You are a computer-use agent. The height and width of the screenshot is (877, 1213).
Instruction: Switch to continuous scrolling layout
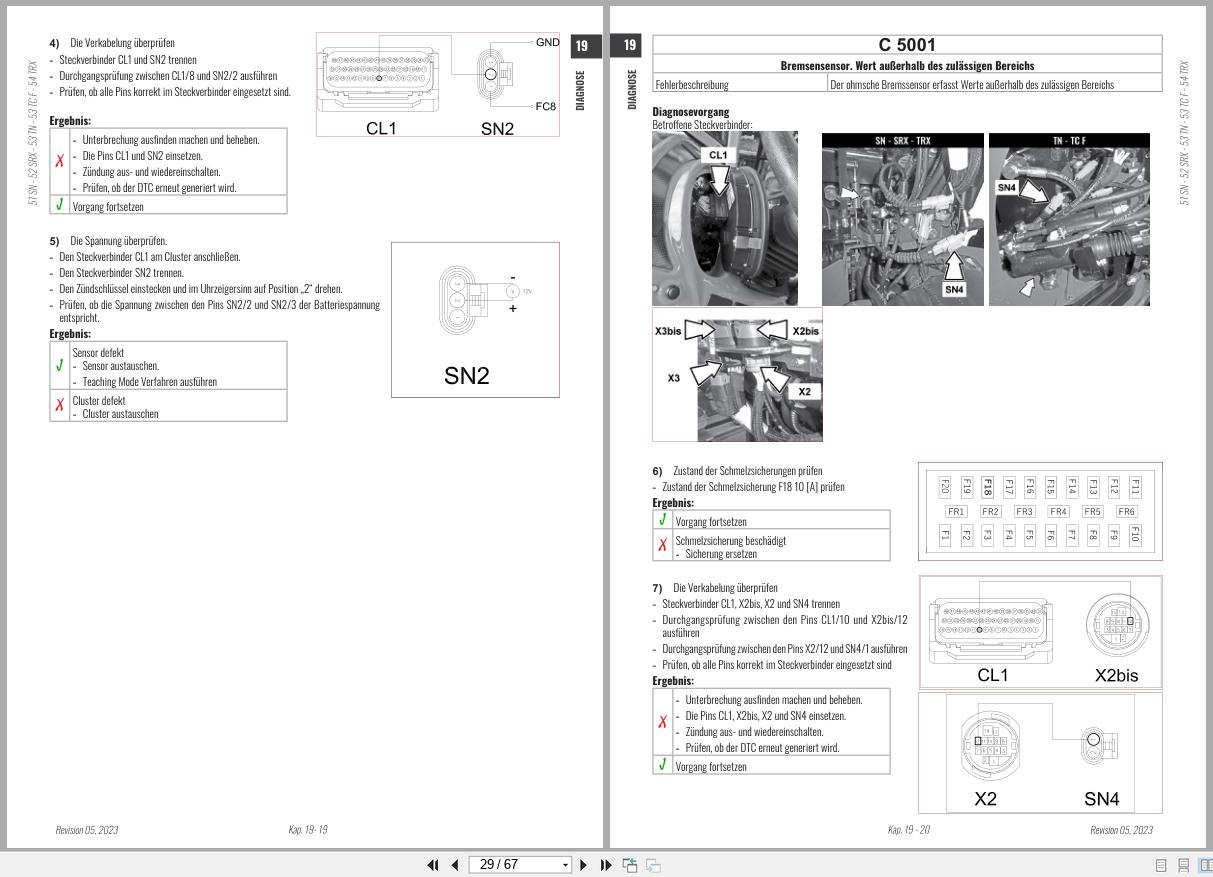1184,865
